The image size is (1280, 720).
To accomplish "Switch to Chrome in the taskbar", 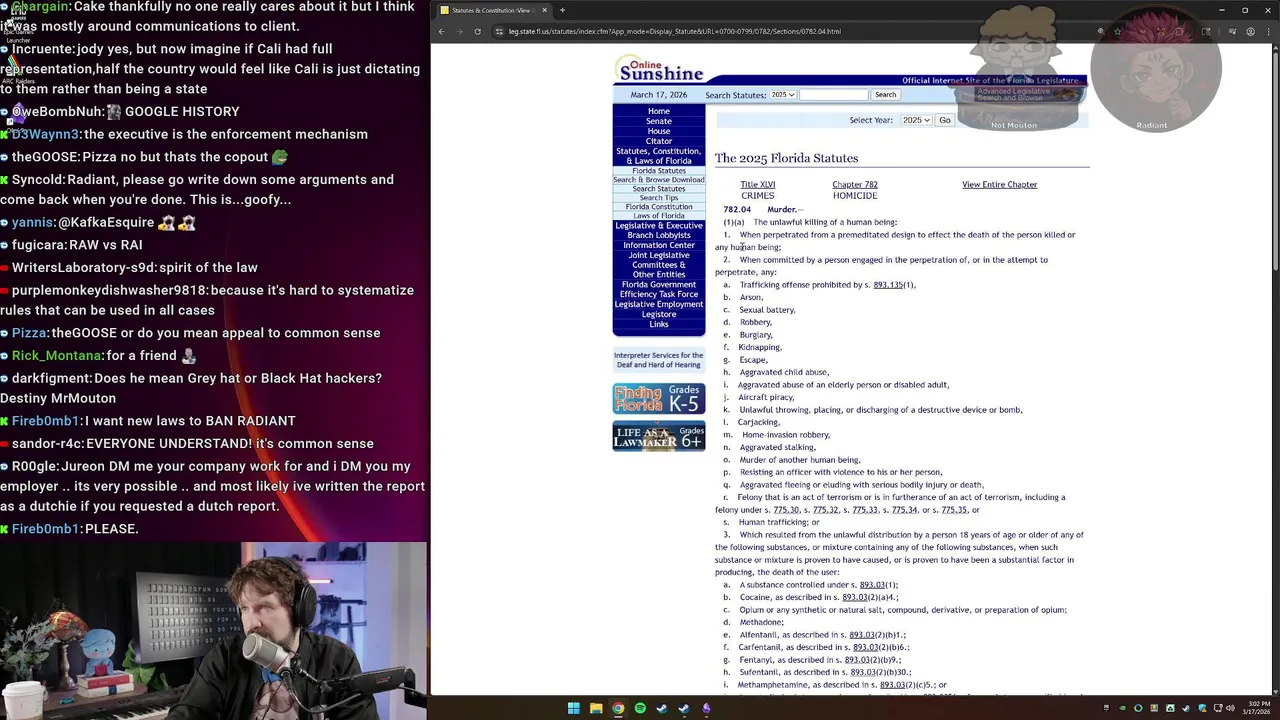I will pyautogui.click(x=618, y=708).
